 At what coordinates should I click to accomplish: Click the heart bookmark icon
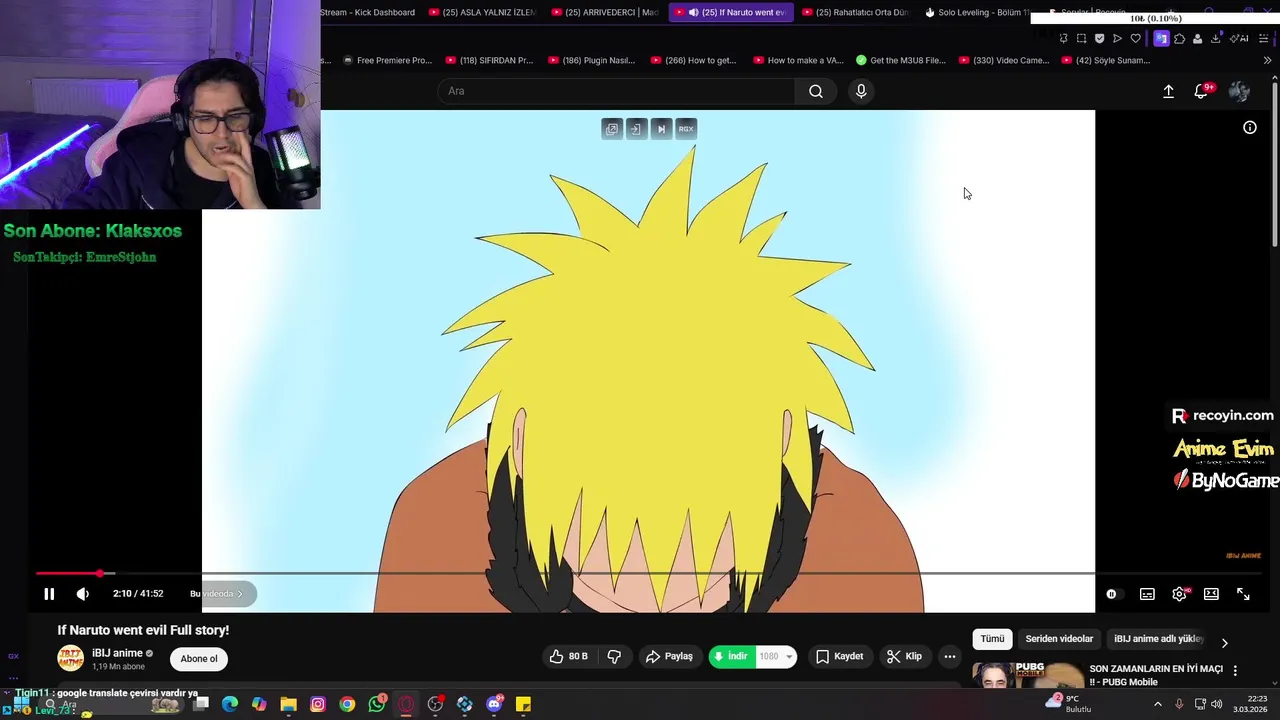pos(1135,38)
